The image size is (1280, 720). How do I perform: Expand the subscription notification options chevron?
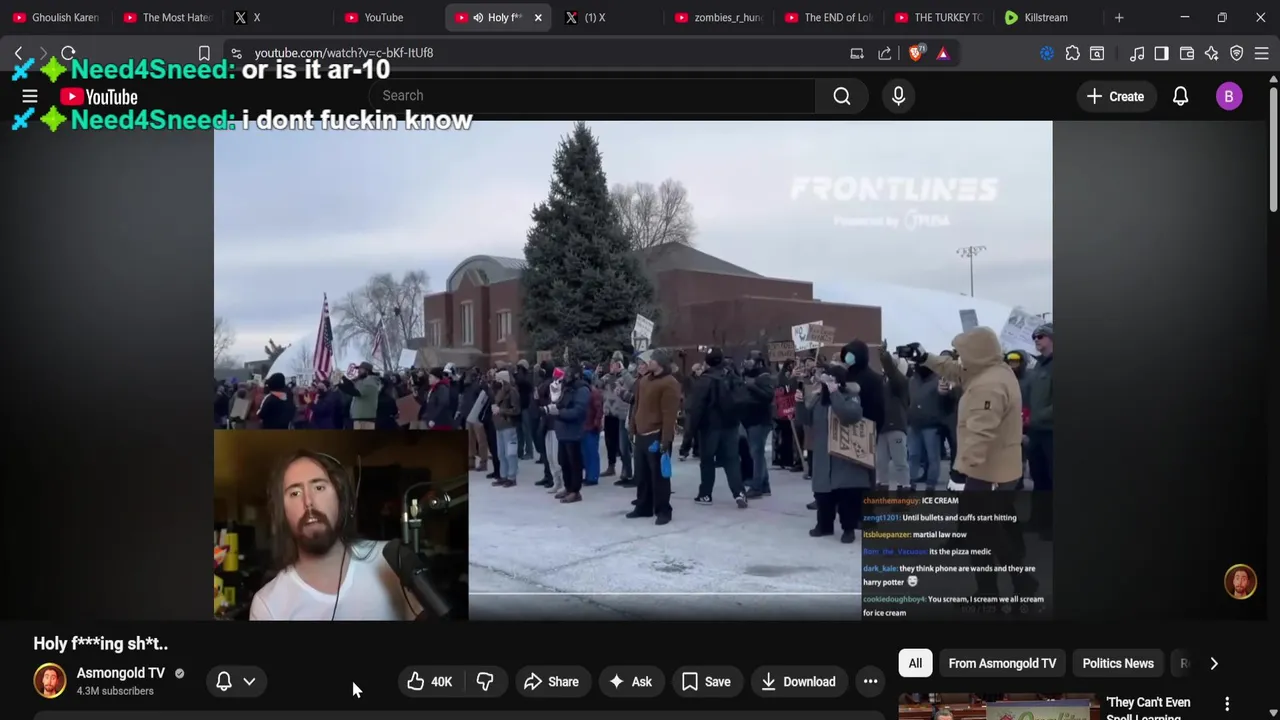[x=249, y=681]
